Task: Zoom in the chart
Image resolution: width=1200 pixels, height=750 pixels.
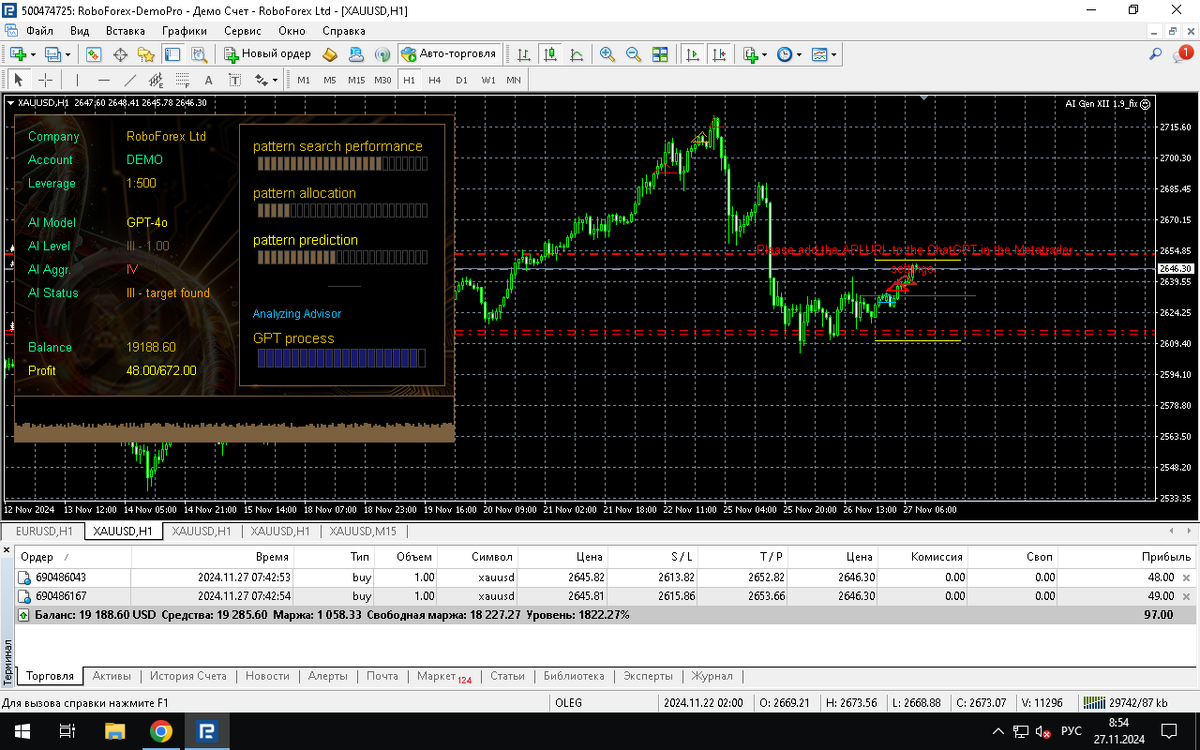Action: [x=607, y=54]
